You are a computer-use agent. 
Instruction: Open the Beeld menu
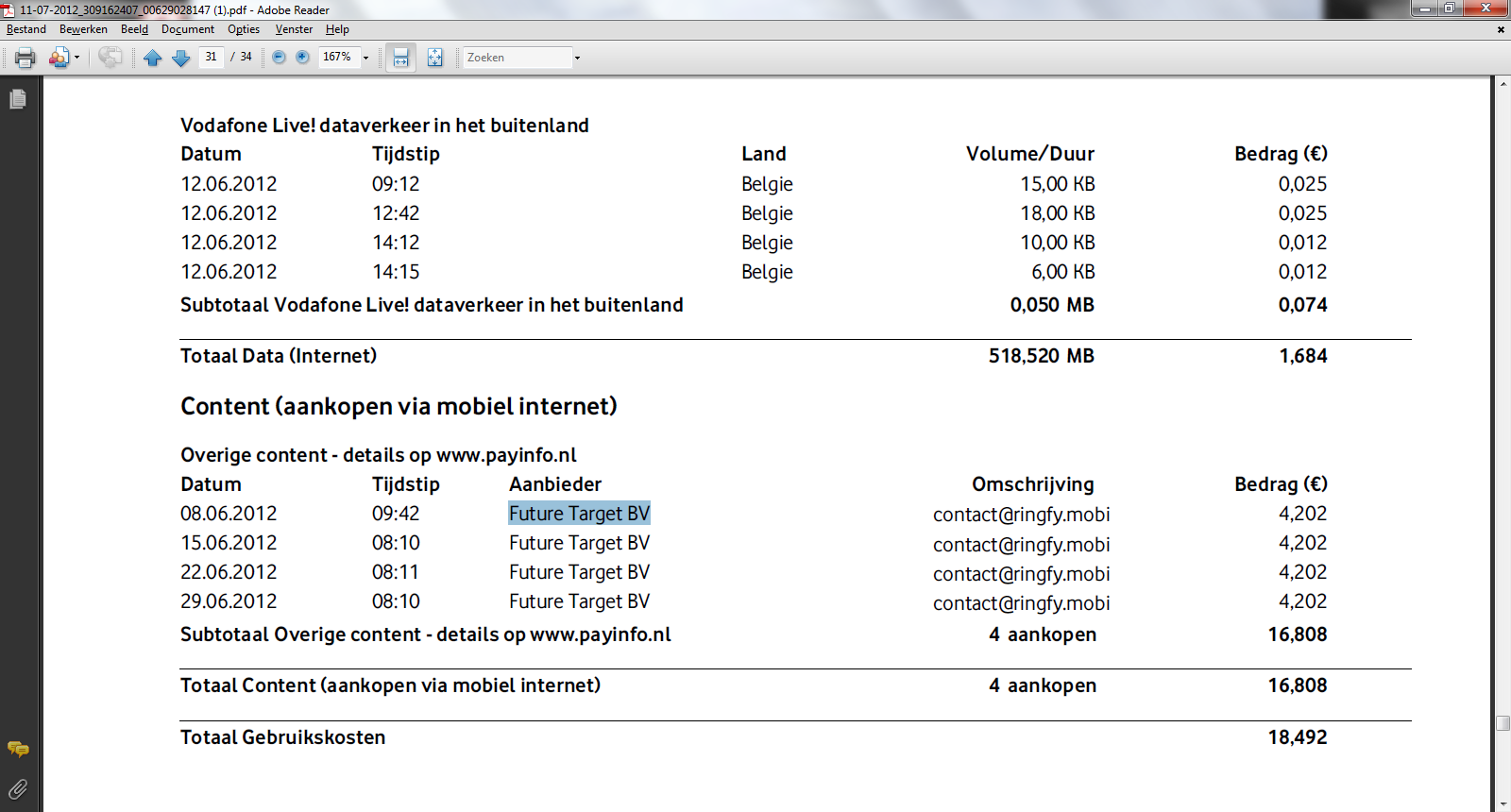tap(134, 29)
